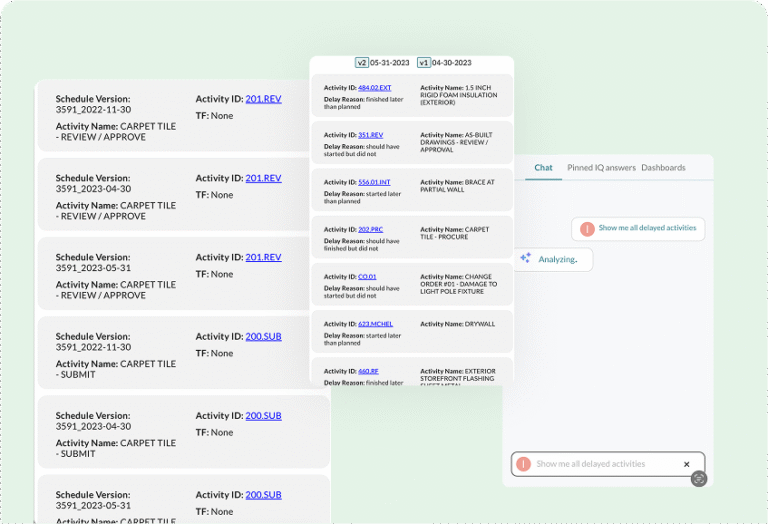Open the Dashboards tab

[663, 167]
